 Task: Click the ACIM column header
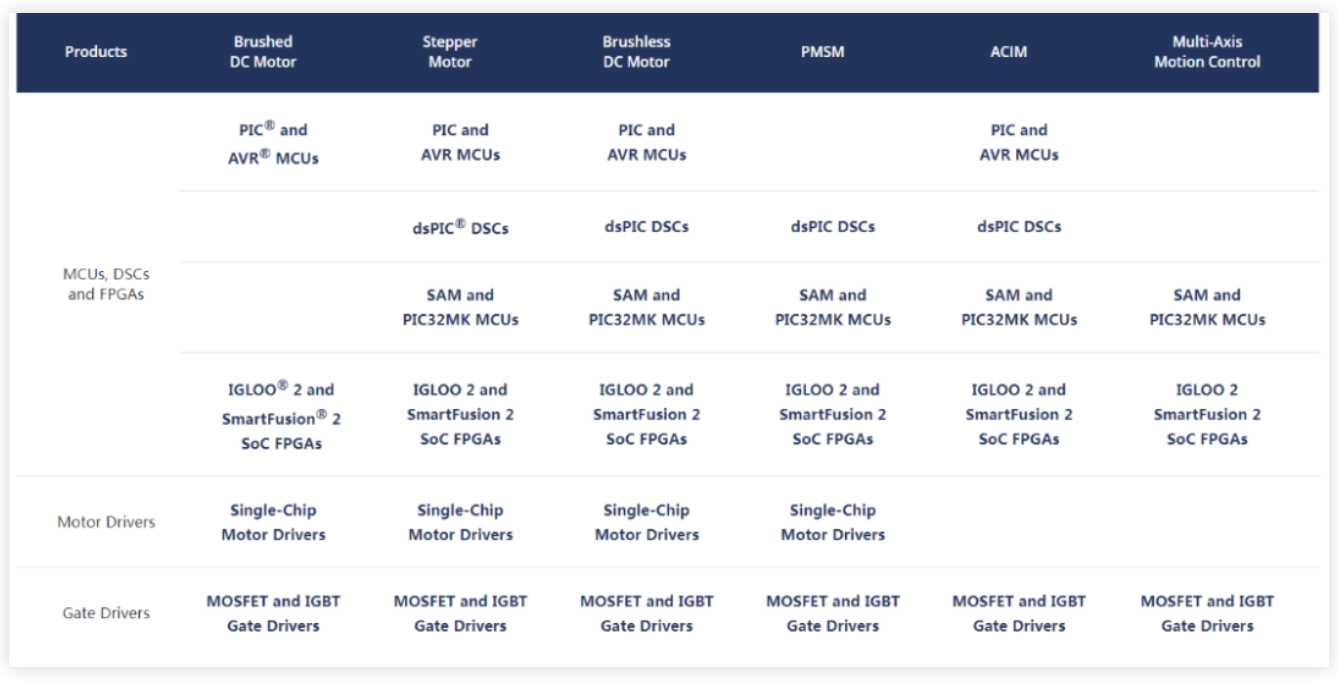click(x=1008, y=52)
